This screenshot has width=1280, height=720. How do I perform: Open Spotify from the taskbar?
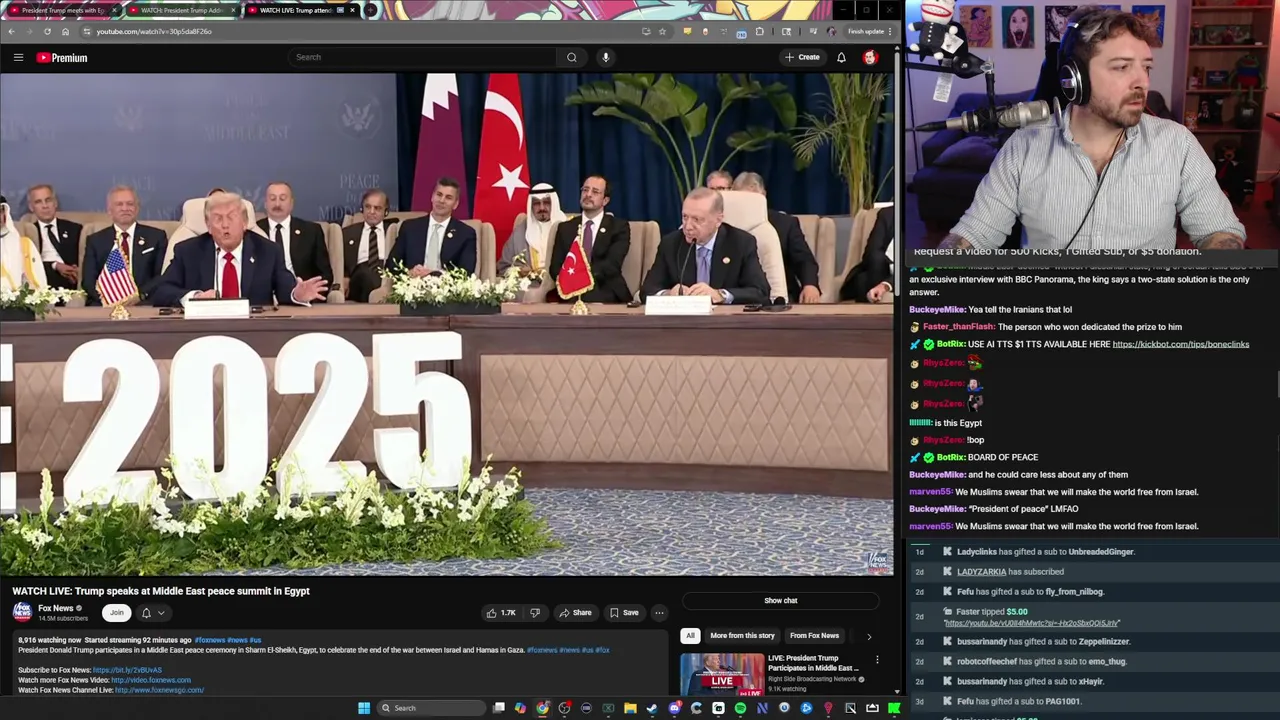click(x=740, y=708)
